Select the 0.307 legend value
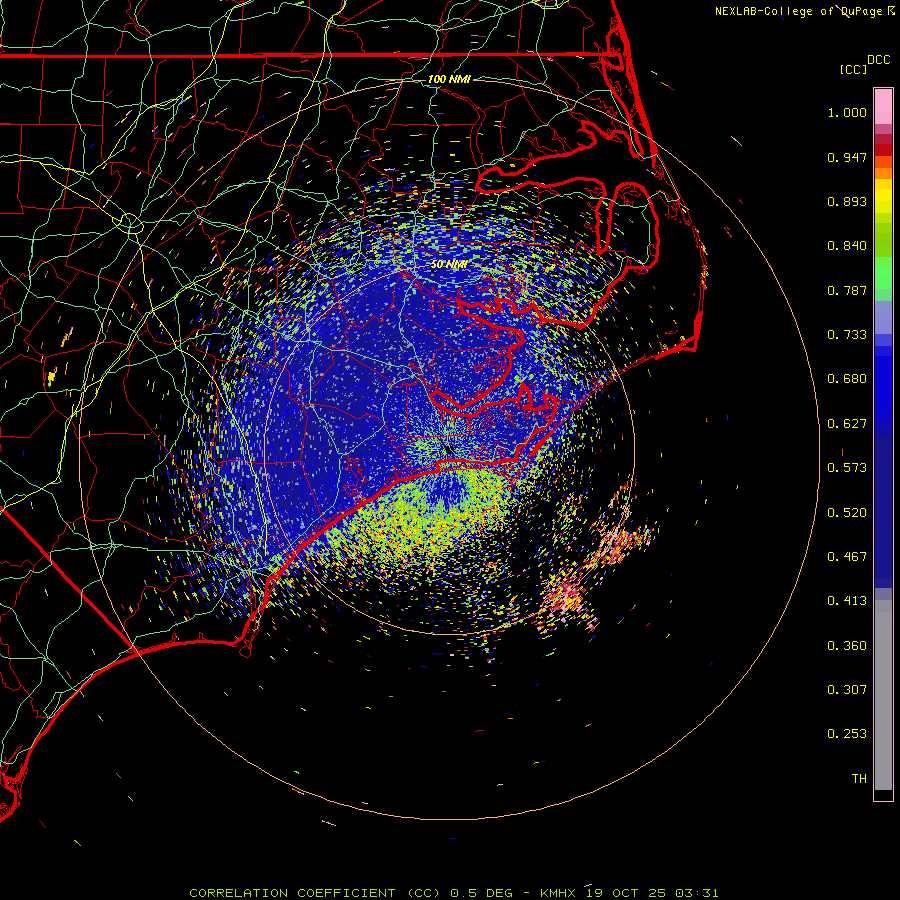Image resolution: width=900 pixels, height=900 pixels. [847, 690]
